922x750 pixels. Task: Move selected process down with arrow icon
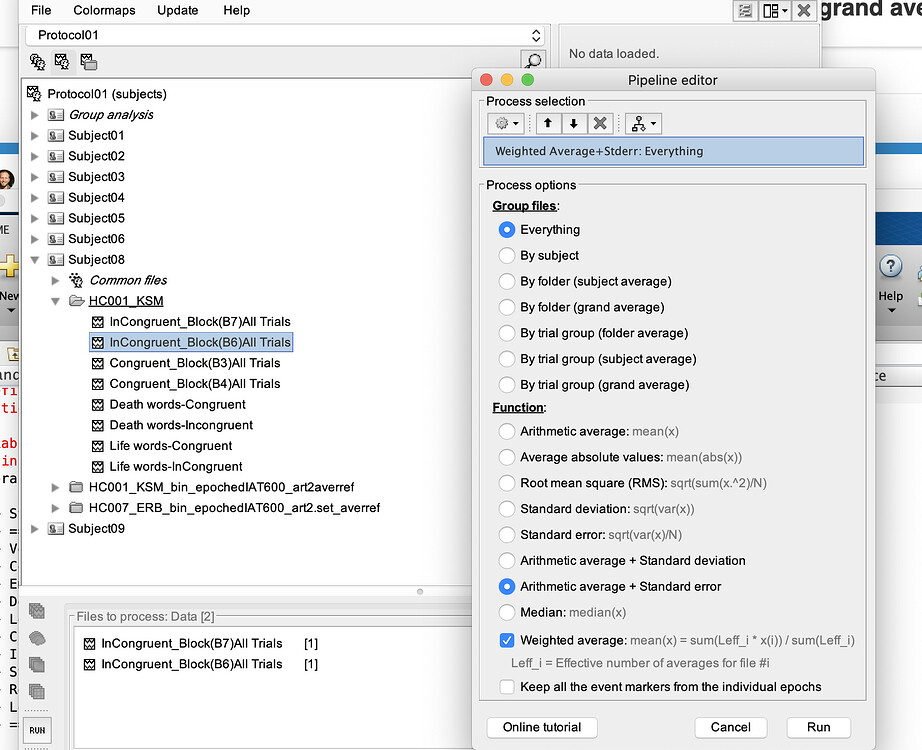tap(573, 124)
